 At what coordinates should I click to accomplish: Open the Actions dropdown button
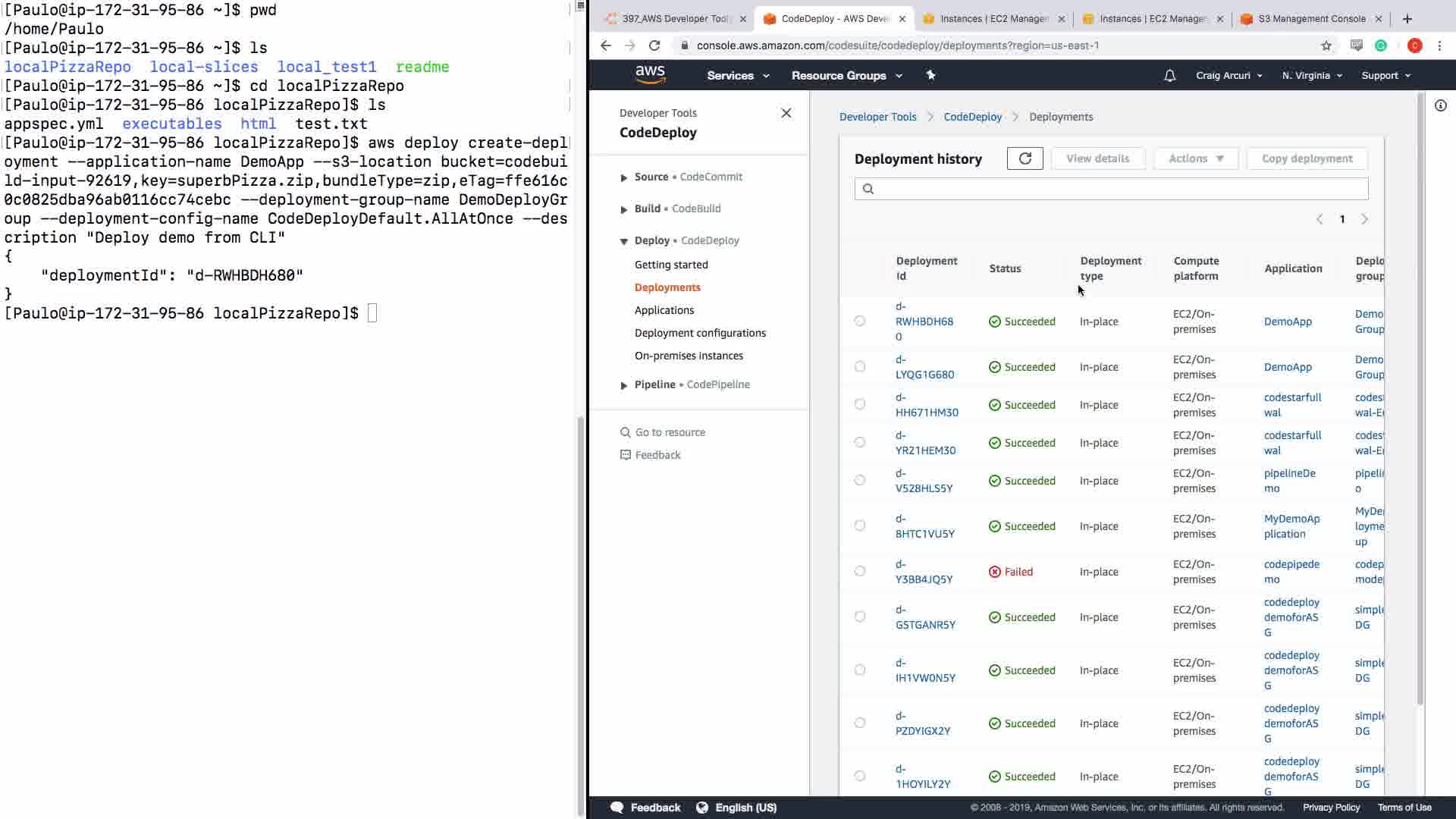click(x=1195, y=158)
